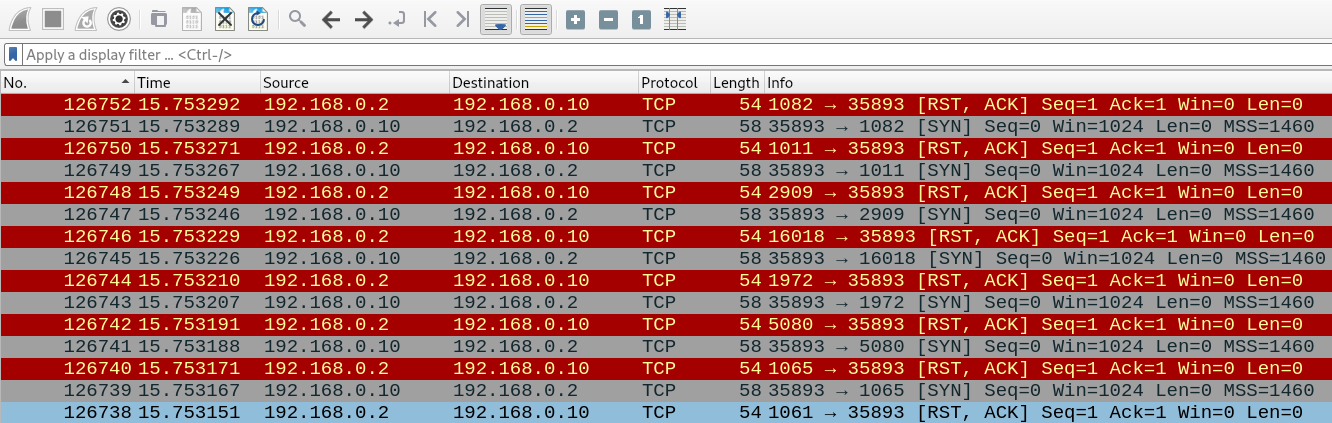Save this capture file

pyautogui.click(x=192, y=18)
